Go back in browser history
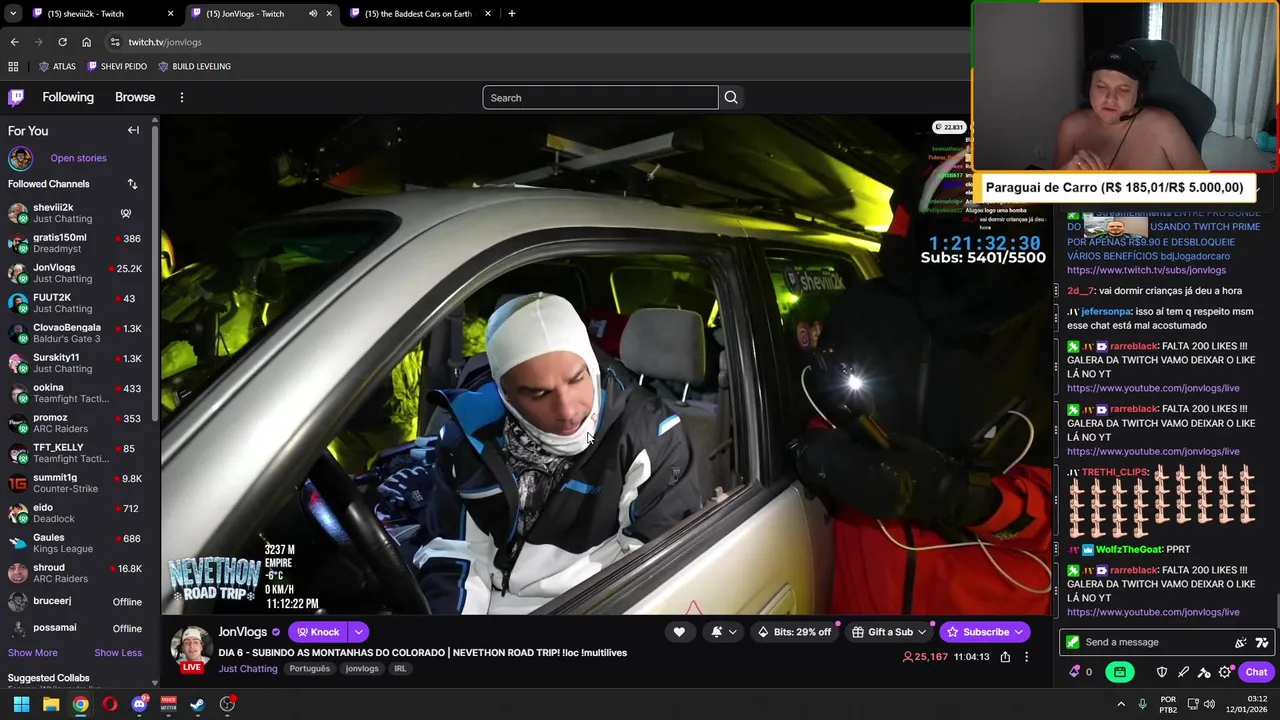1280x720 pixels. [x=14, y=42]
